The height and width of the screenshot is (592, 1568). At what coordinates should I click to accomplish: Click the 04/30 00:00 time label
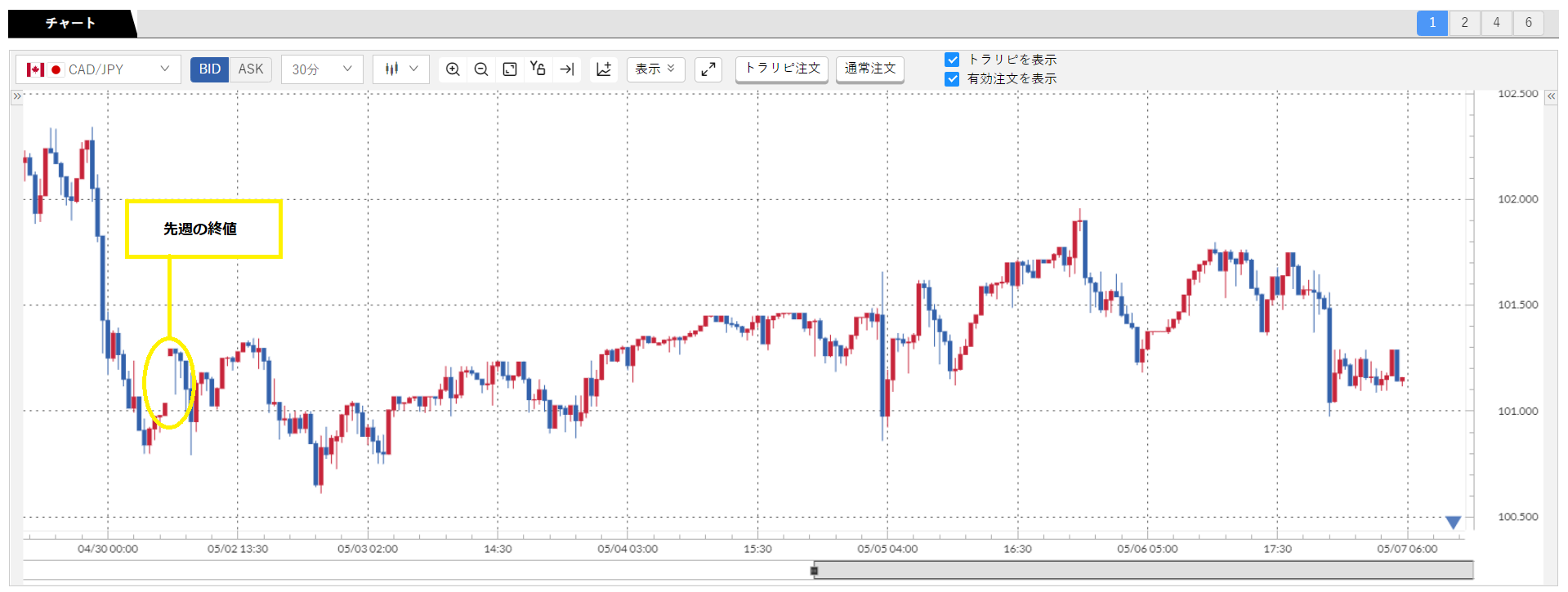108,549
